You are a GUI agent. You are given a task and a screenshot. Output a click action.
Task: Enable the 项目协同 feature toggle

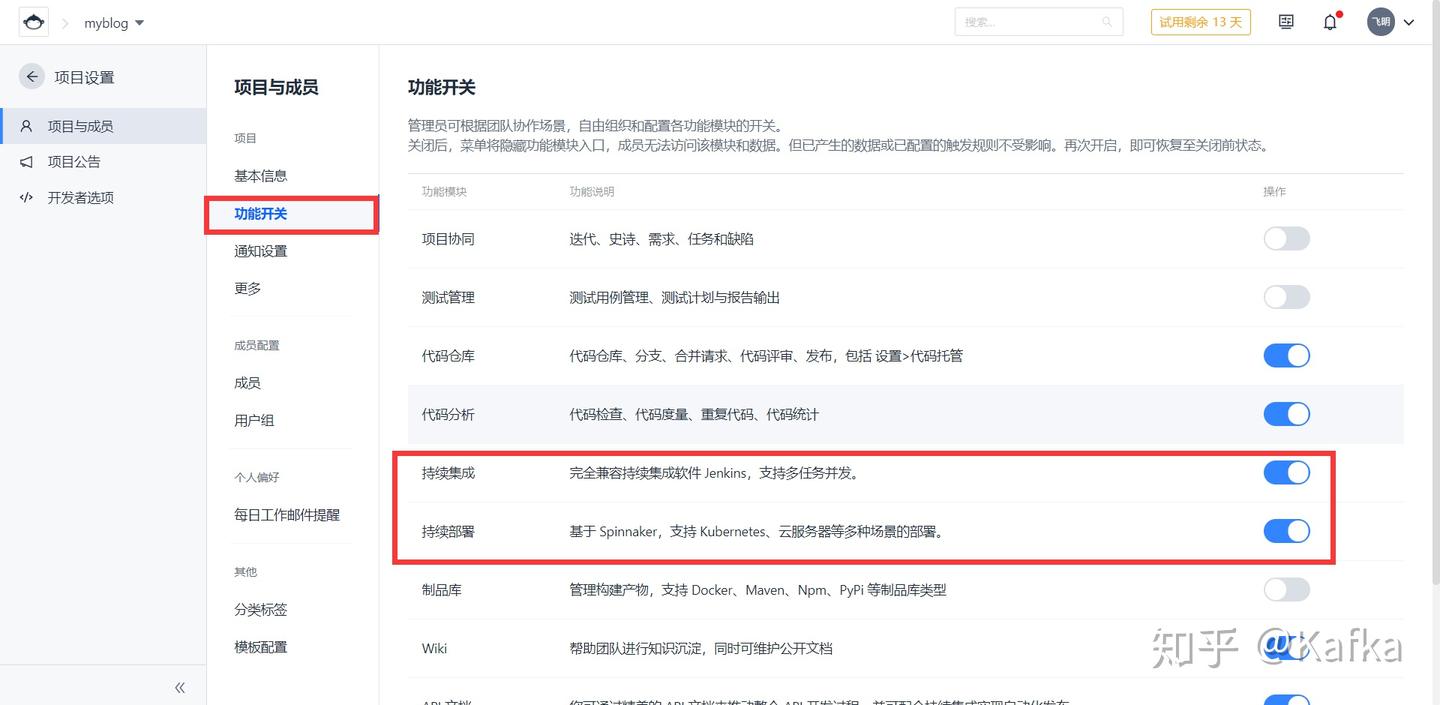1286,238
